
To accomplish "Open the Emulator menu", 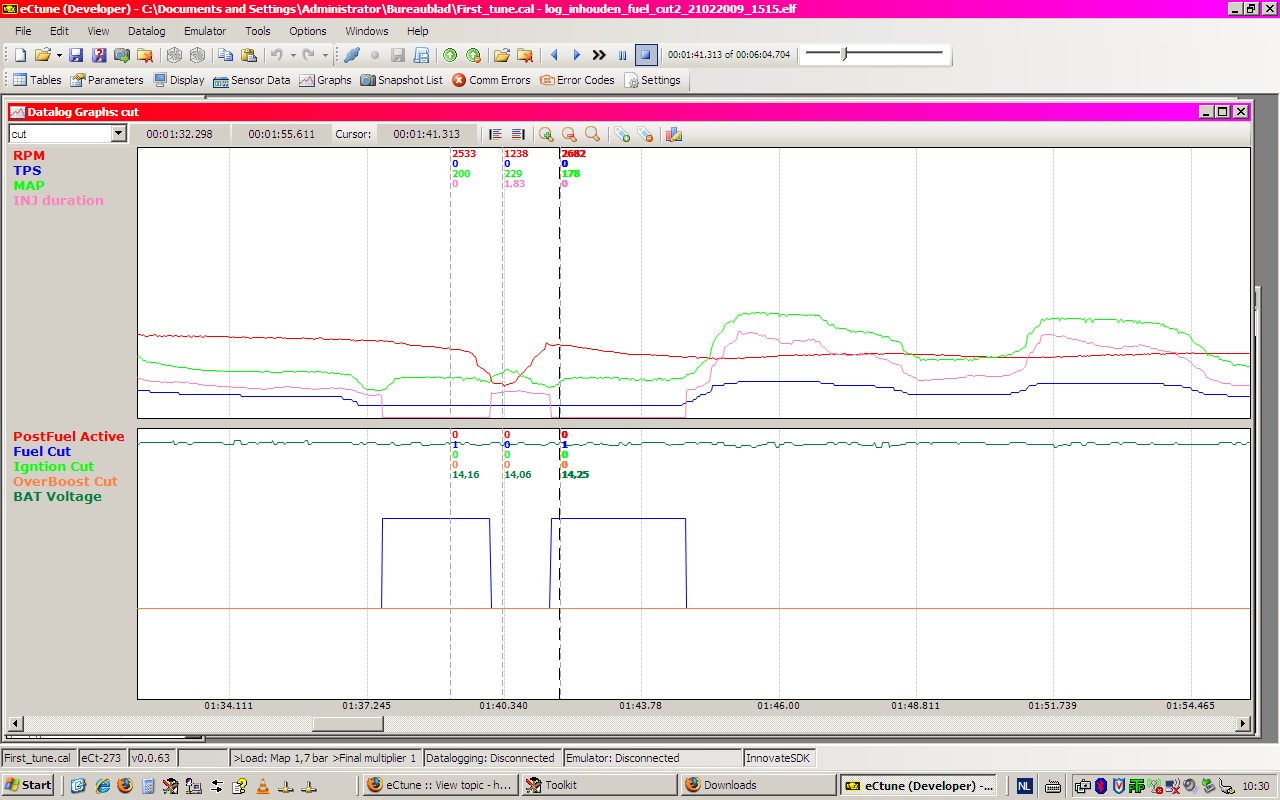I will [x=205, y=31].
